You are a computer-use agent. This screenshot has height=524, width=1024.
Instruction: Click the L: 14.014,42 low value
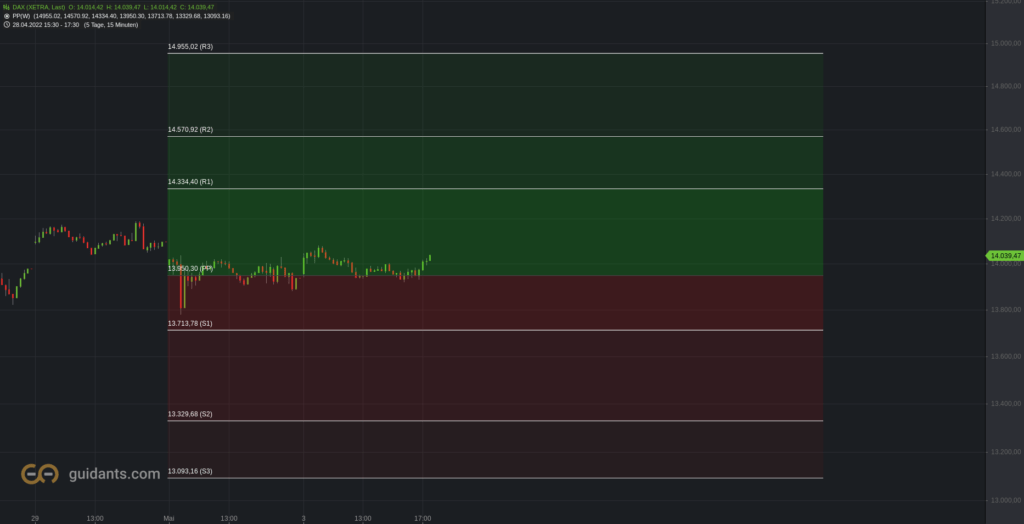point(160,7)
